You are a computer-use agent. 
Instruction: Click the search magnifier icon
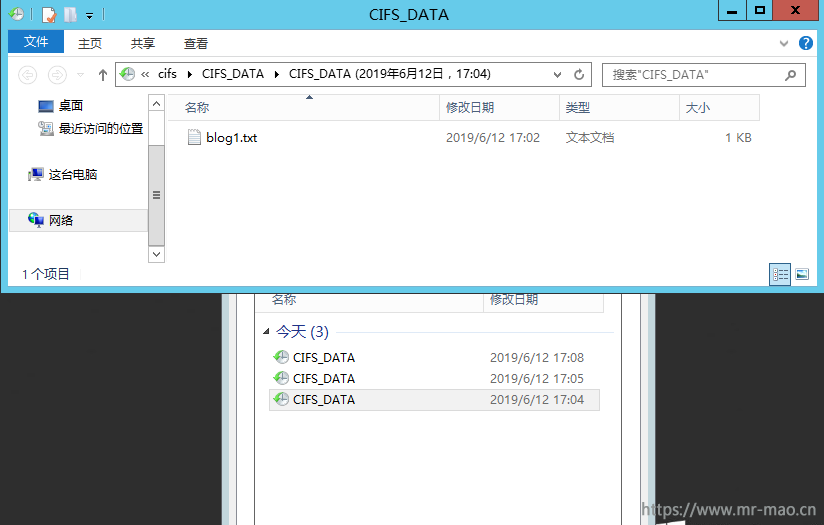790,75
